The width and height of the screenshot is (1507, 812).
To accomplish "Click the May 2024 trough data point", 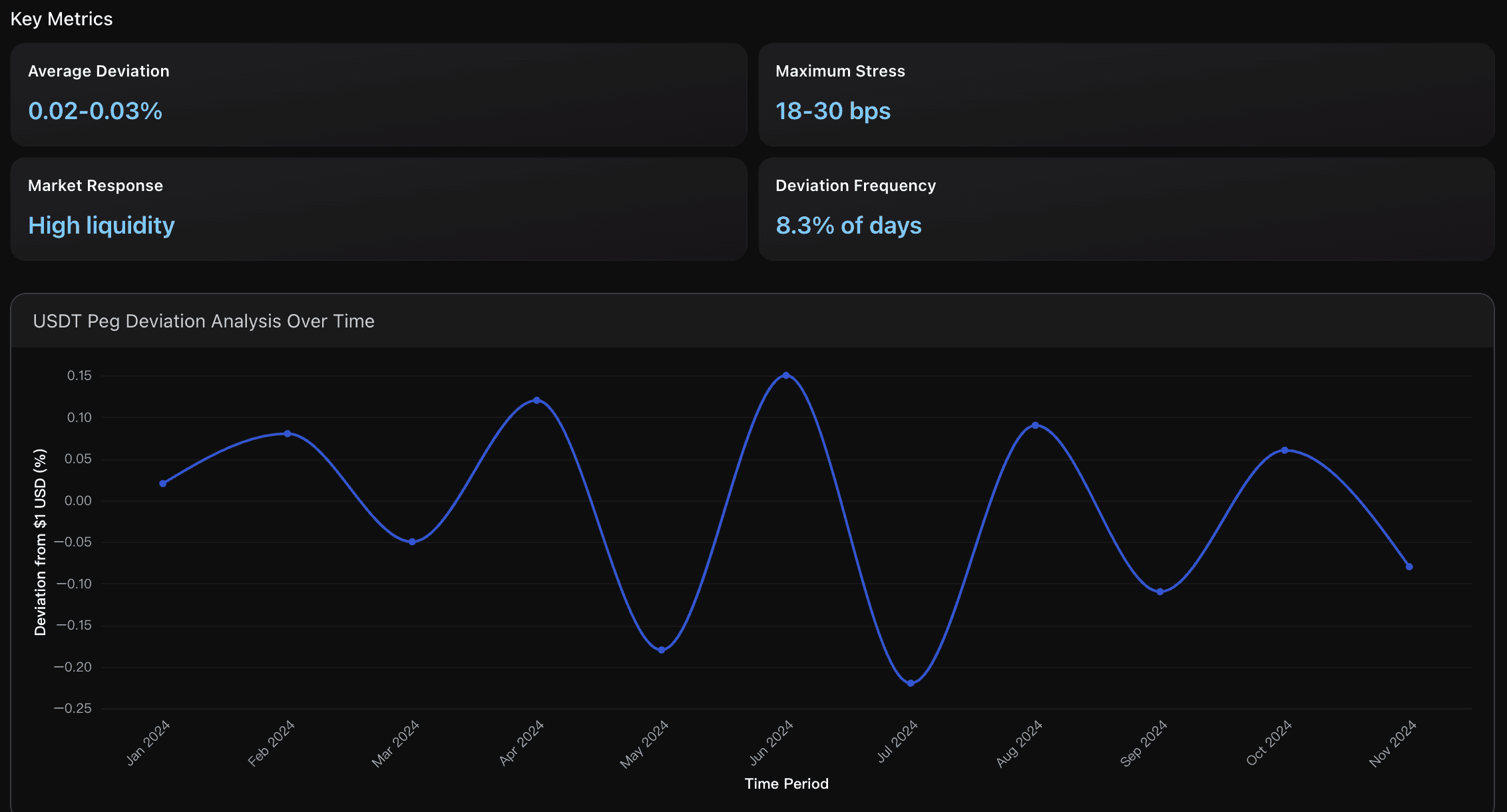I will point(662,650).
